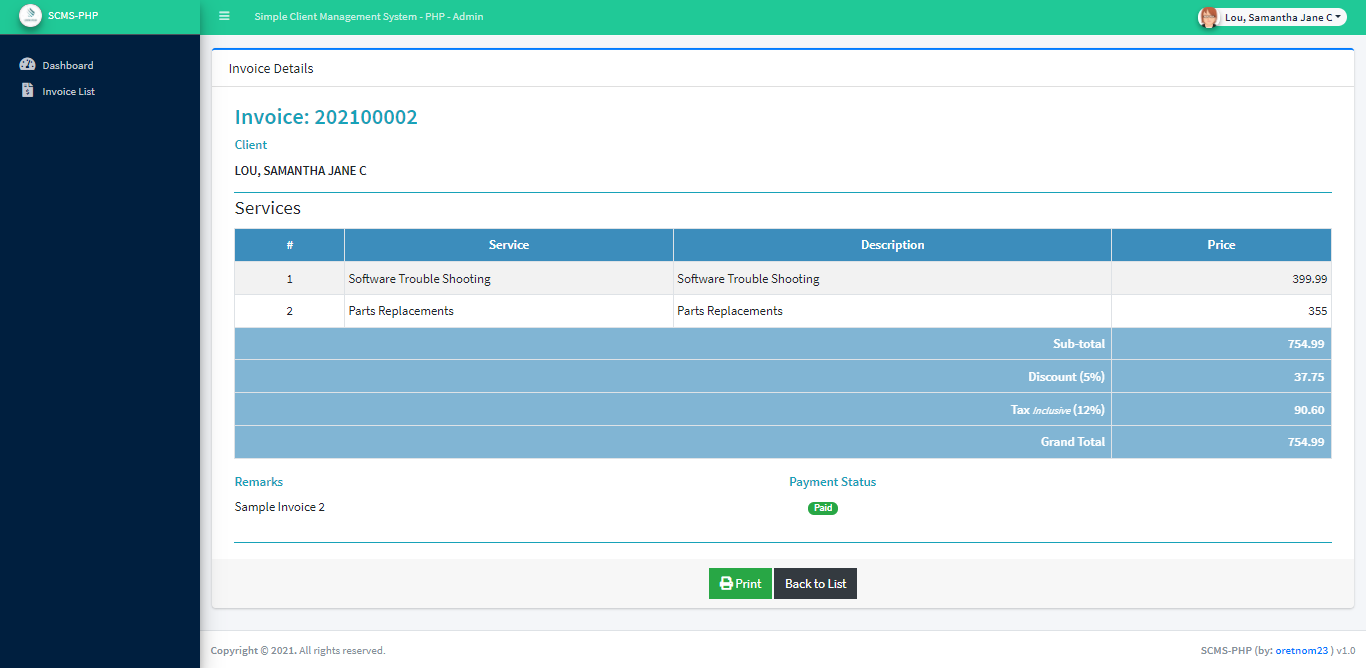Viewport: 1366px width, 668px height.
Task: Toggle the sidebar hamburger menu icon
Action: coord(224,16)
